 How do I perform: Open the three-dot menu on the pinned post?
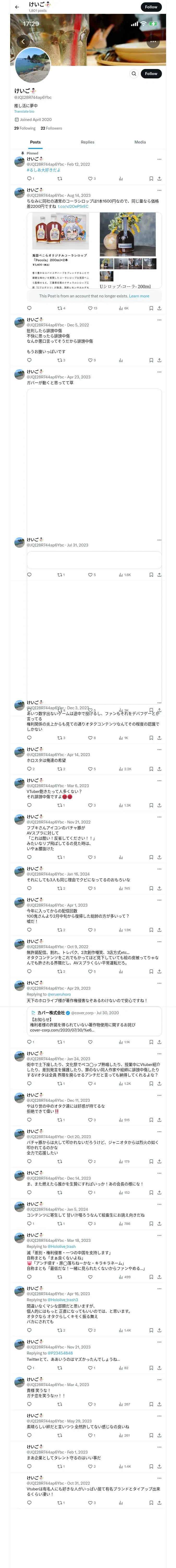click(160, 159)
